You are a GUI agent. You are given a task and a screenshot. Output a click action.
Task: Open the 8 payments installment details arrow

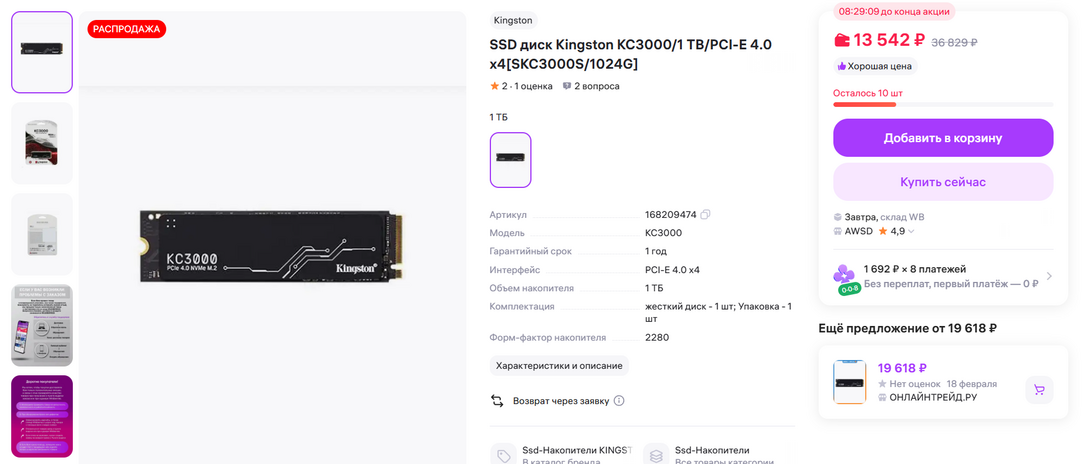(x=1048, y=276)
